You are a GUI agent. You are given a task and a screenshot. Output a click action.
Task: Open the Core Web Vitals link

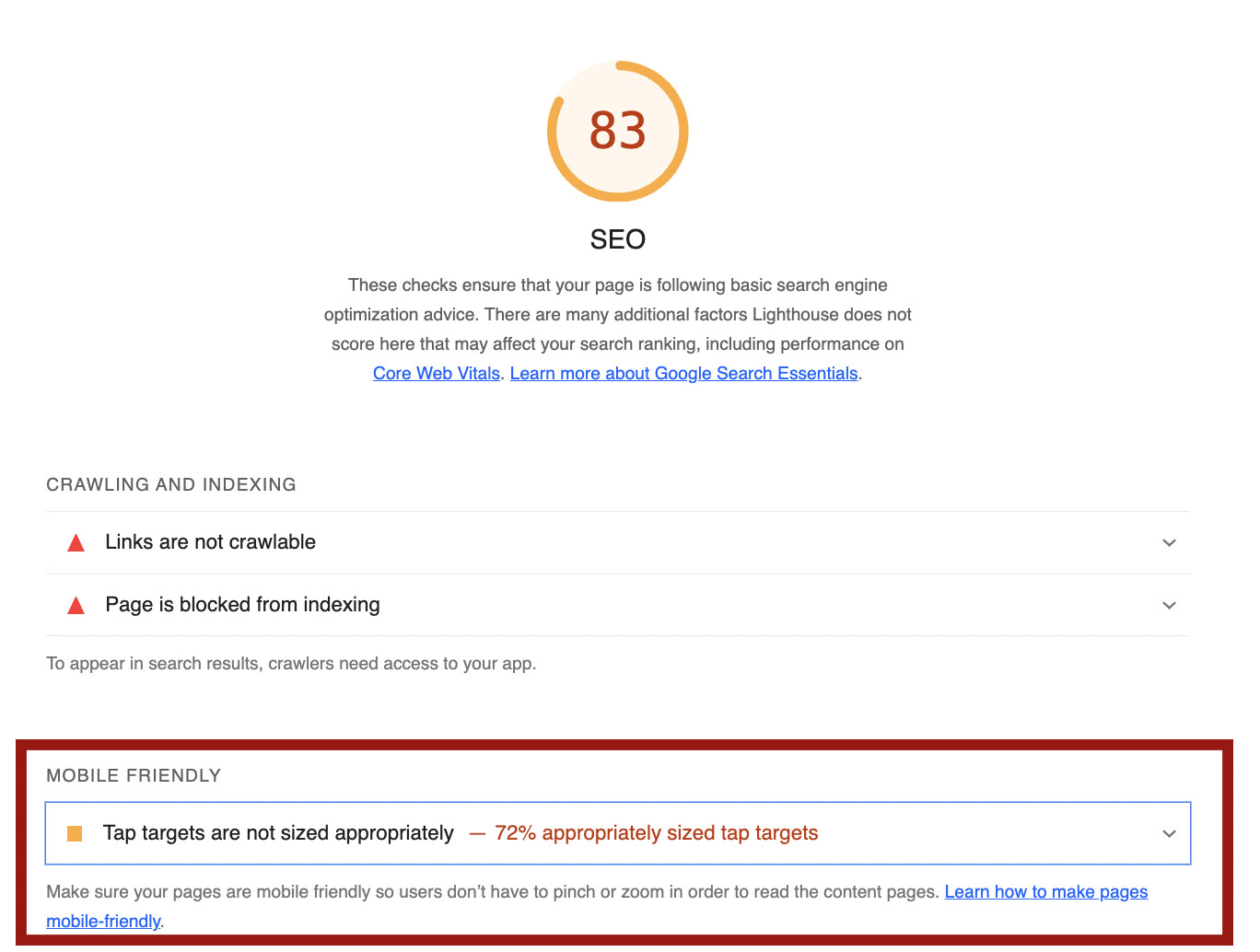pyautogui.click(x=437, y=373)
